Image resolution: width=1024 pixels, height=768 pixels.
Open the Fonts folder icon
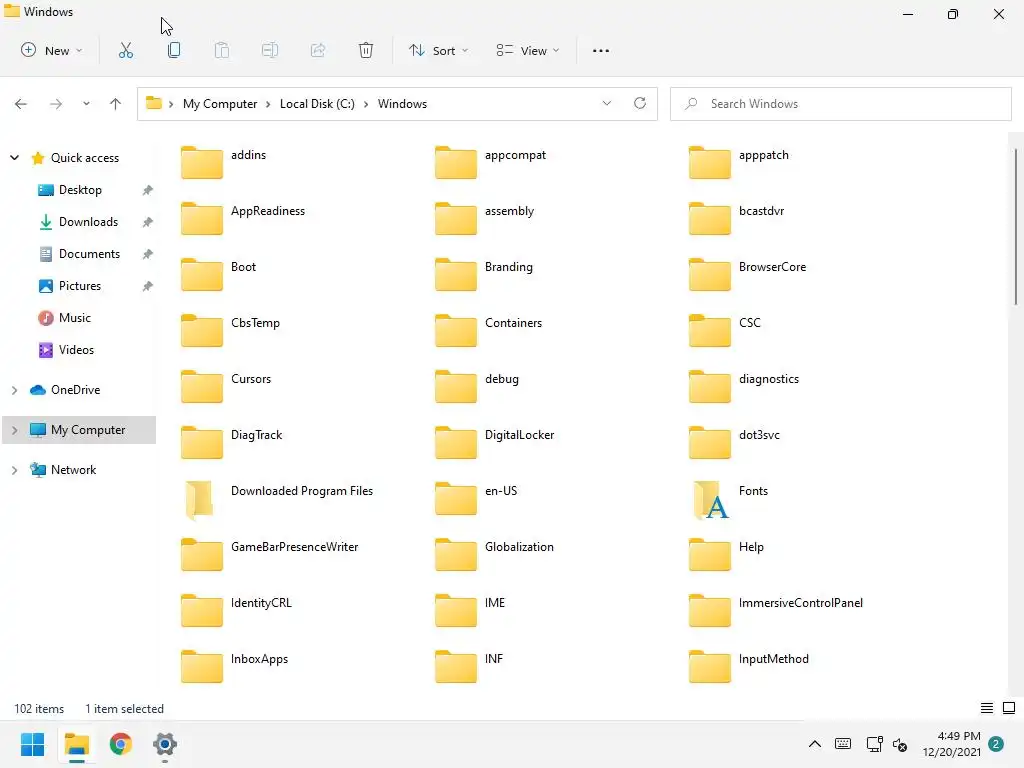click(x=711, y=500)
